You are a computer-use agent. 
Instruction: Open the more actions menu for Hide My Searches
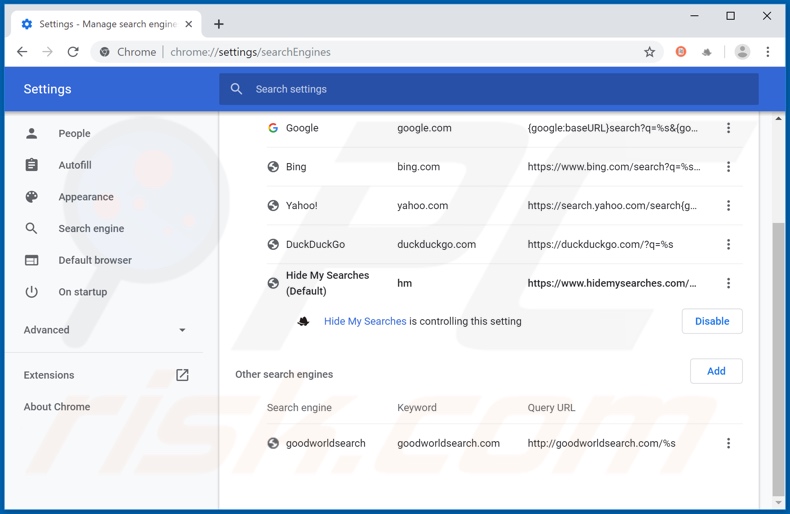click(728, 283)
